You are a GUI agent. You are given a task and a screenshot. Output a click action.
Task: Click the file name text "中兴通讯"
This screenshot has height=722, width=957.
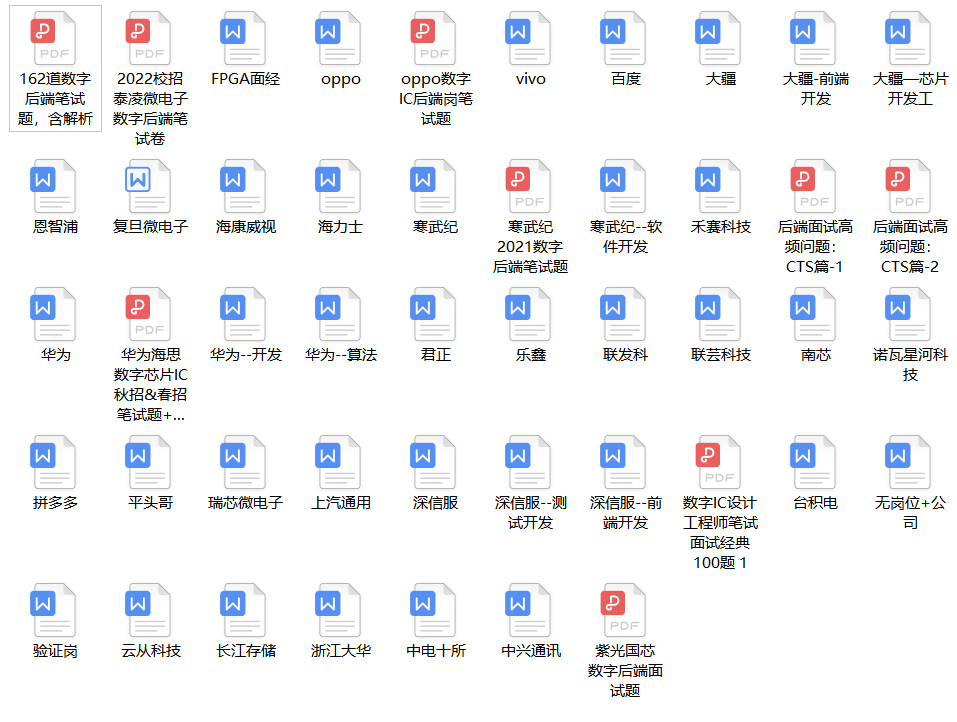(530, 651)
